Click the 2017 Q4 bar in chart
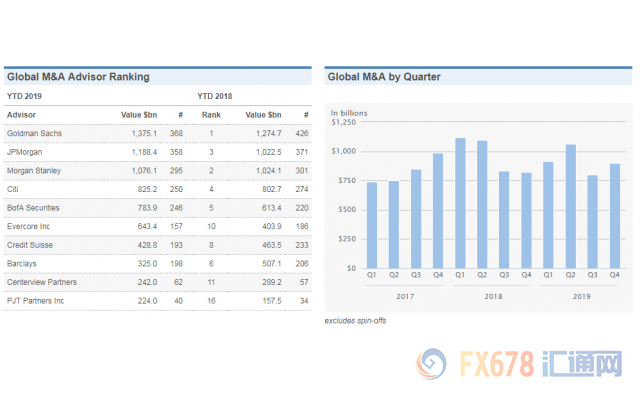Screen dimensions: 640x400 coord(438,211)
